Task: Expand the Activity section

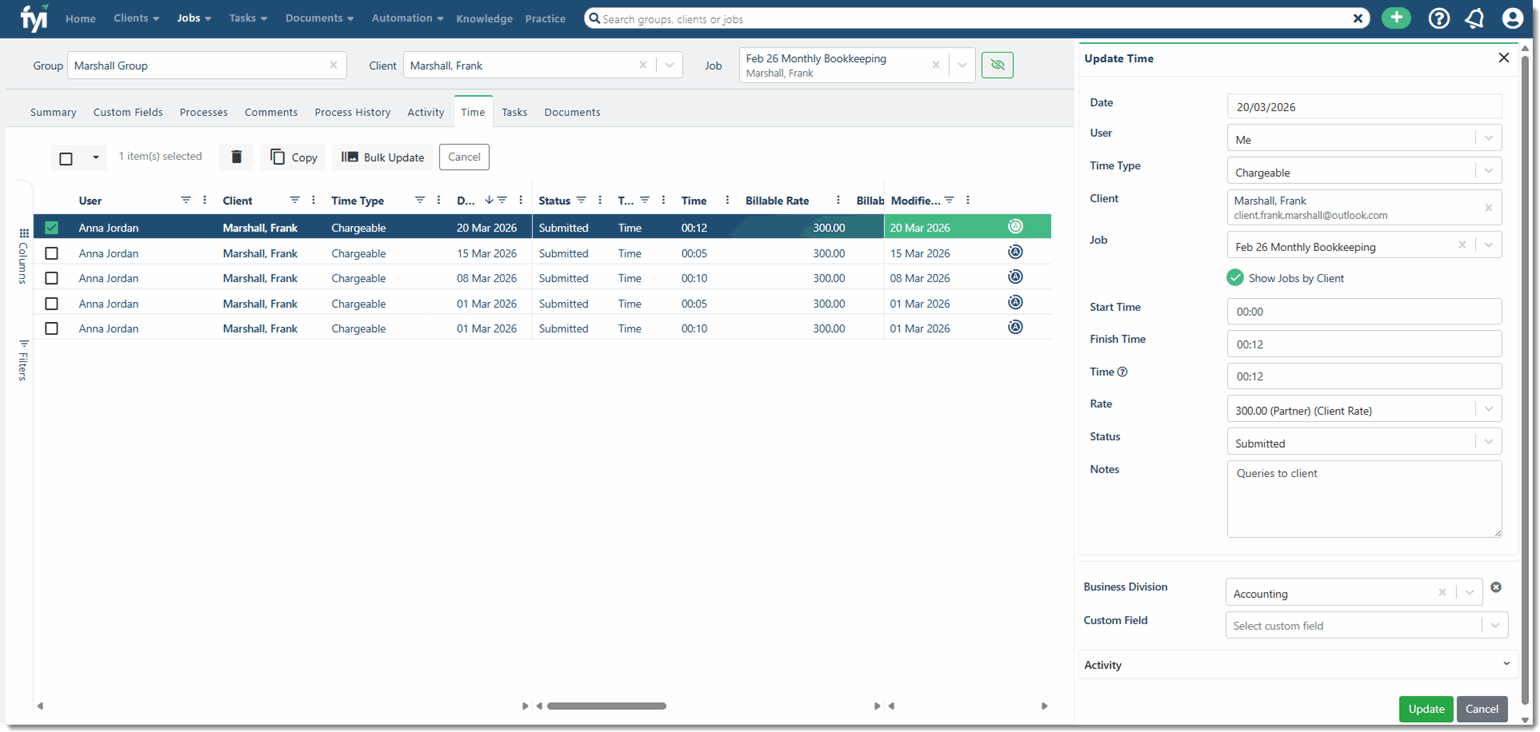Action: 1297,664
